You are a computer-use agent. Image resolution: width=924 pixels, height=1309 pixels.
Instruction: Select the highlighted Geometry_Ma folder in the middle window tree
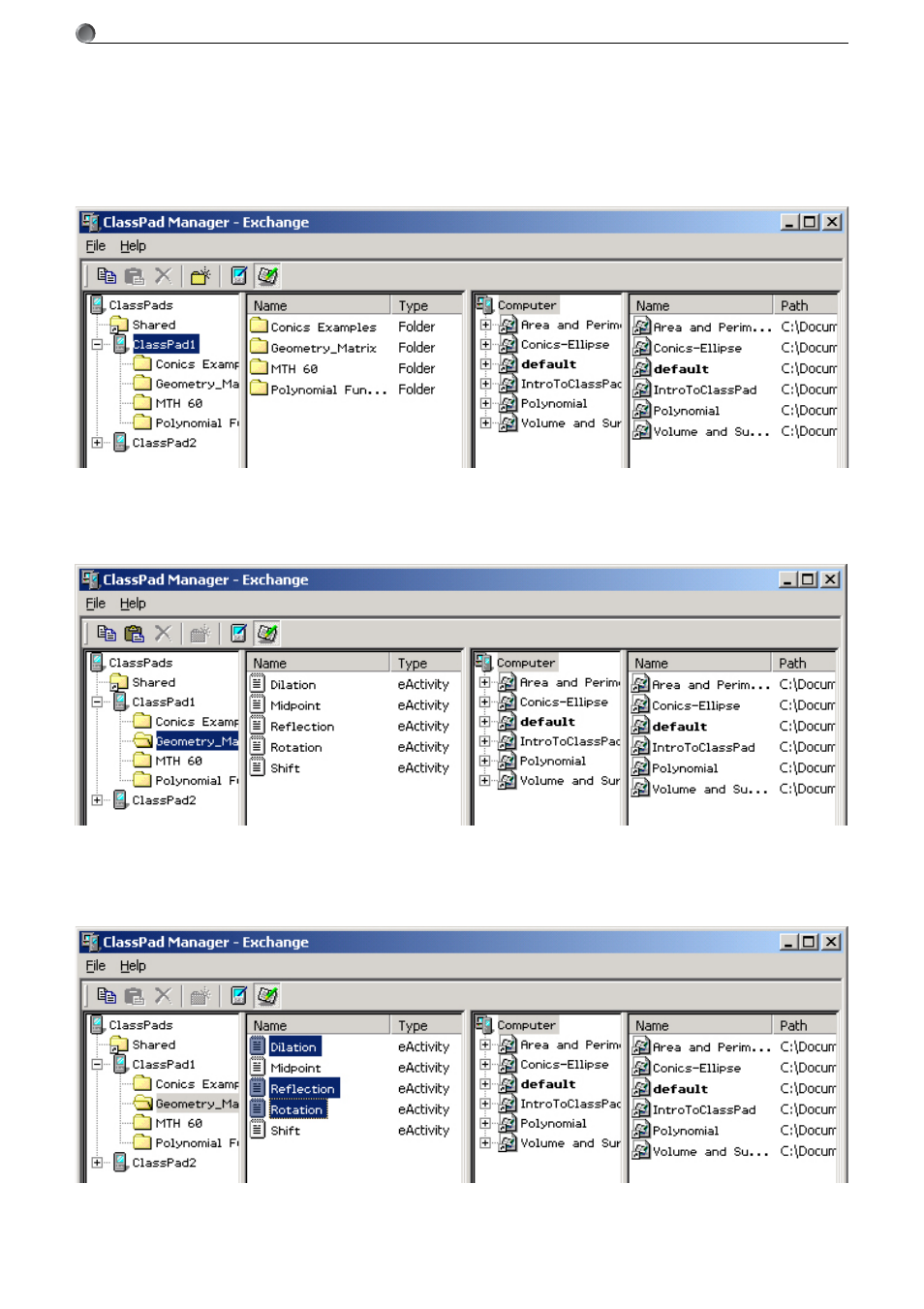coord(198,741)
